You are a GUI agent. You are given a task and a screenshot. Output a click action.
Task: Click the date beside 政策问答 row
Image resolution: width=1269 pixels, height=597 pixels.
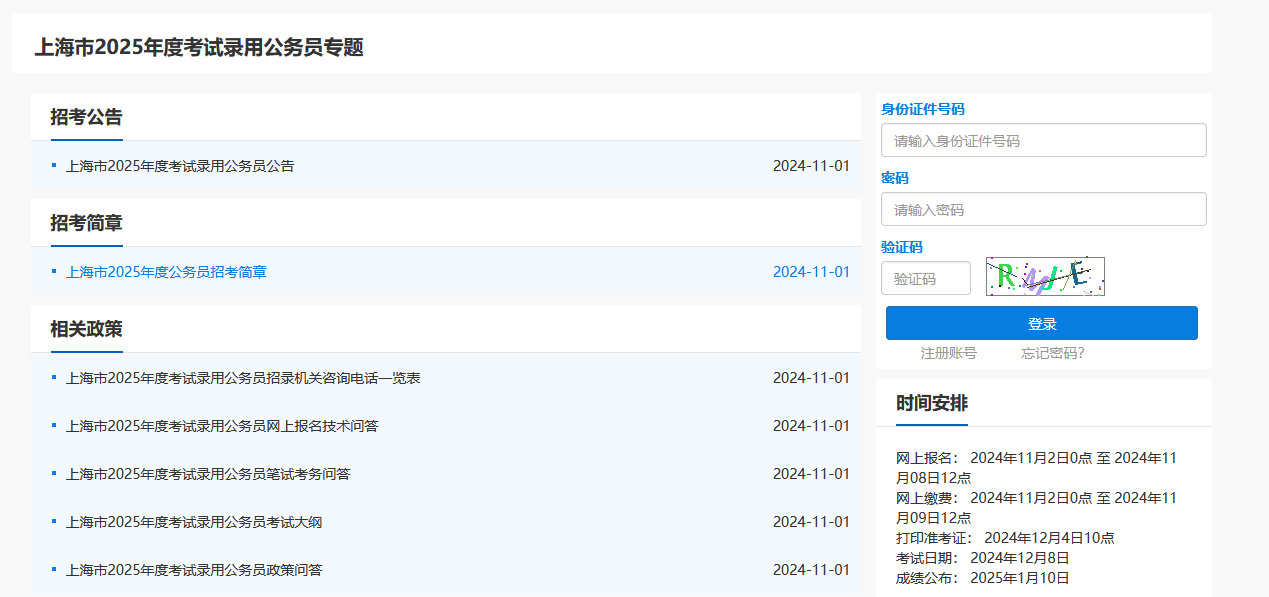(x=811, y=570)
